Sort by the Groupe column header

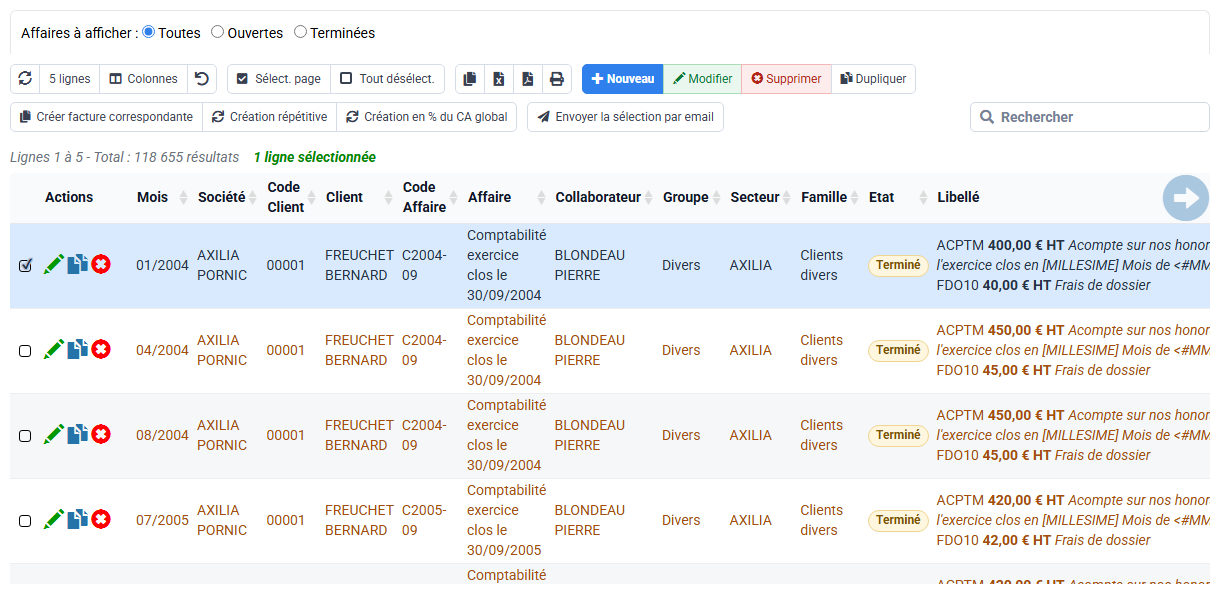pyautogui.click(x=690, y=198)
